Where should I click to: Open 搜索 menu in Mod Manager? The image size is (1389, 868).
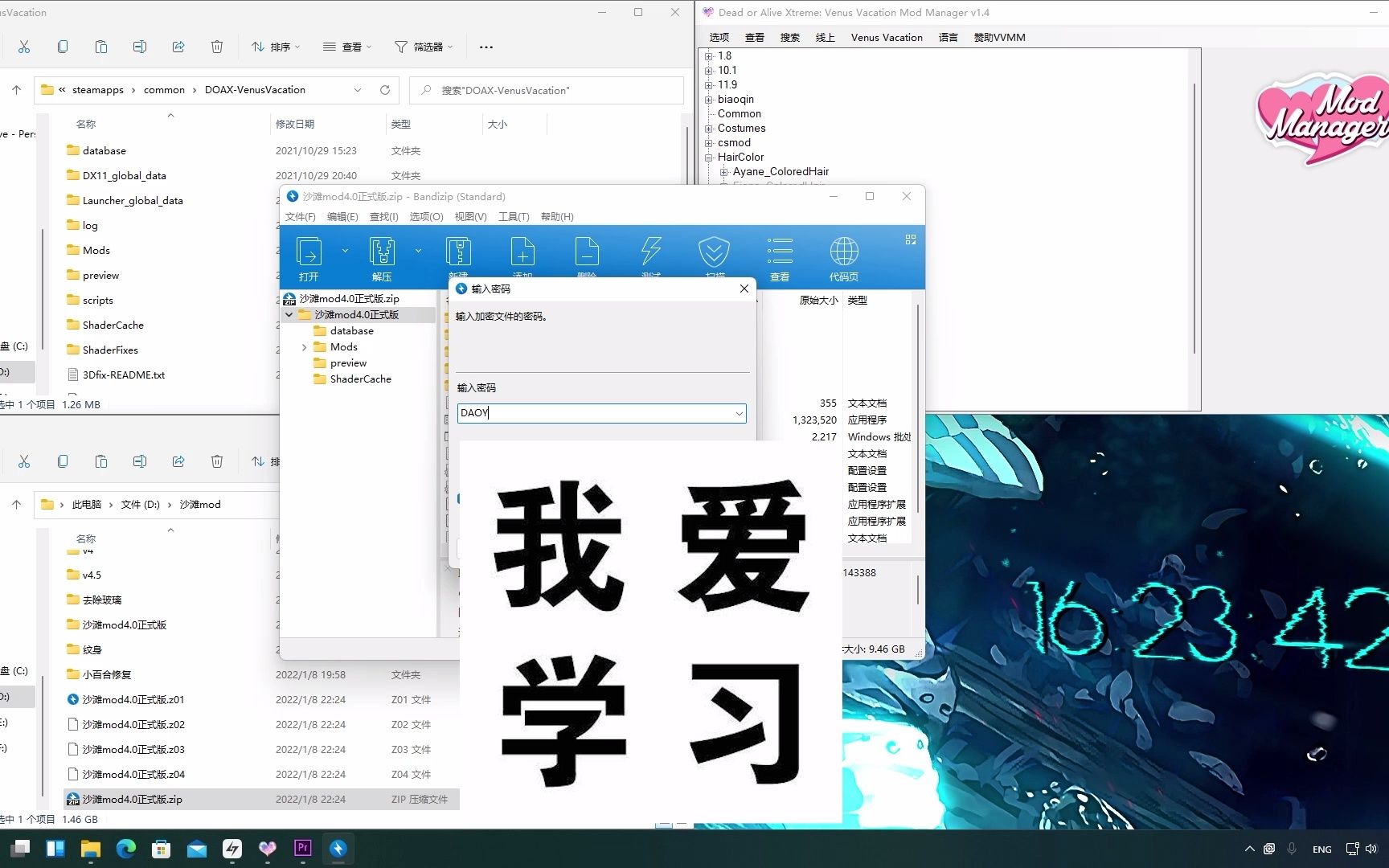point(789,37)
